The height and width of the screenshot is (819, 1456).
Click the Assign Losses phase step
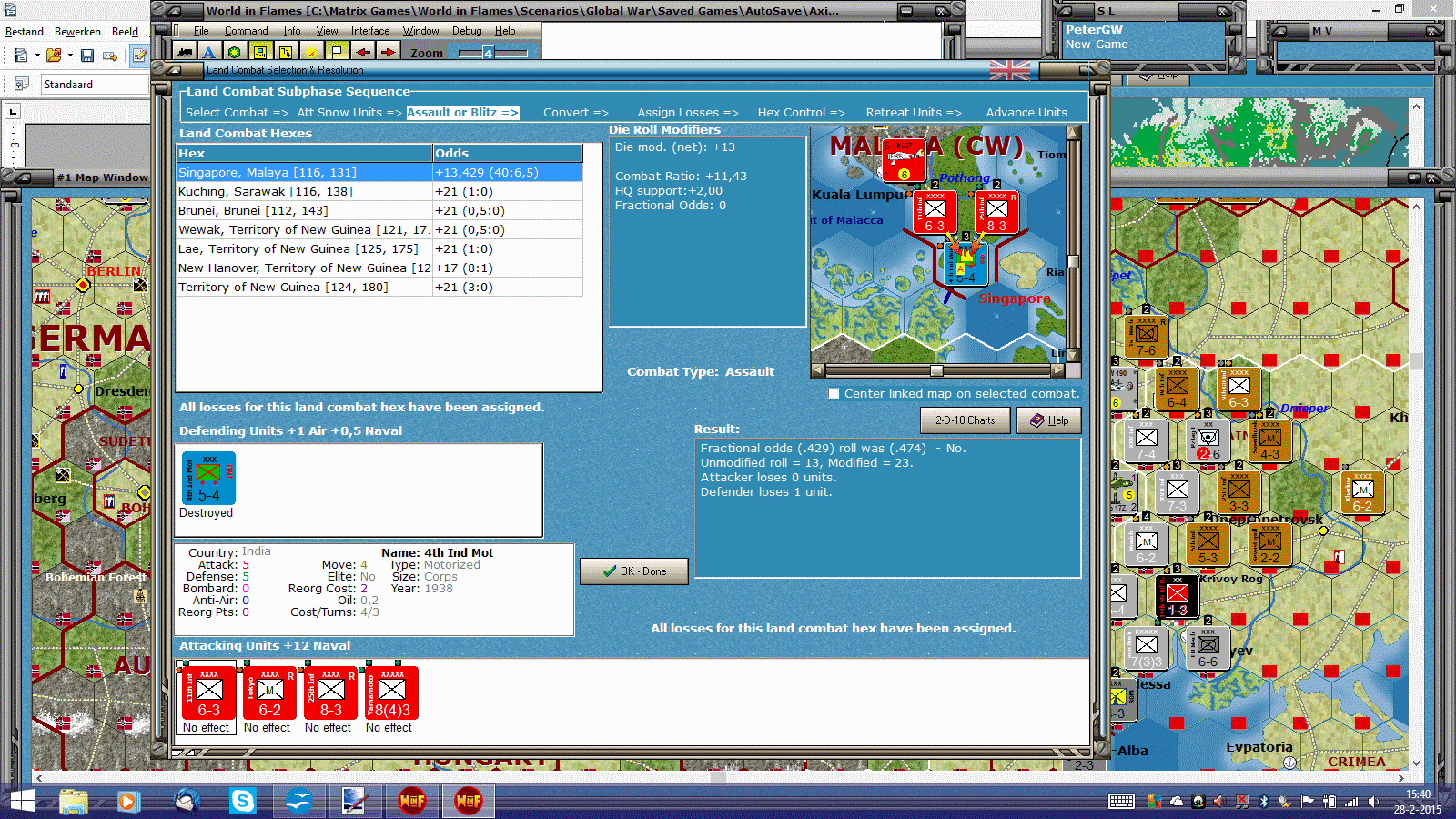[x=688, y=113]
